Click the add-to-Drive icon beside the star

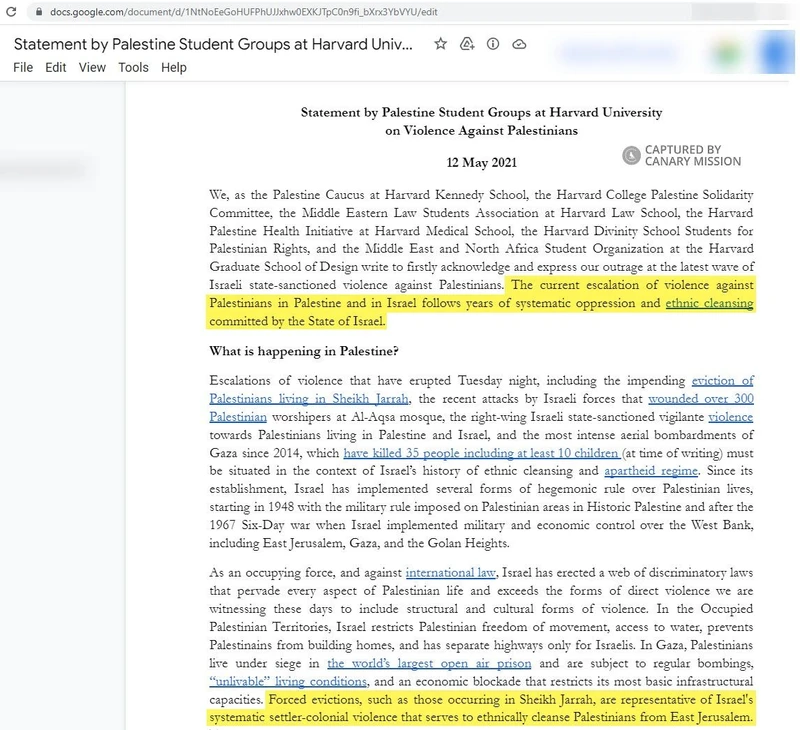tap(466, 45)
